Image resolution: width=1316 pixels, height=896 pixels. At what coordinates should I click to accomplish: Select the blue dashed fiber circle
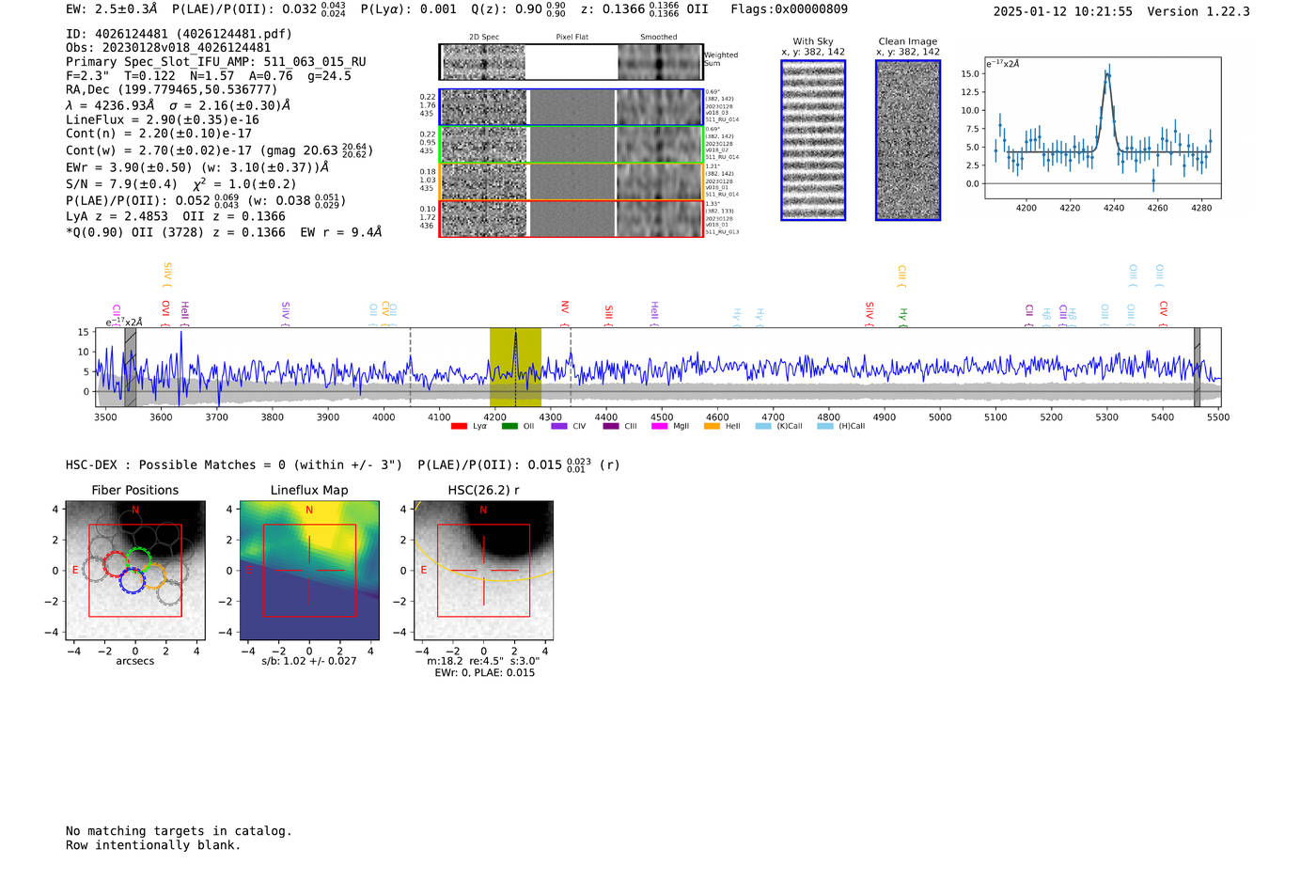pos(132,580)
